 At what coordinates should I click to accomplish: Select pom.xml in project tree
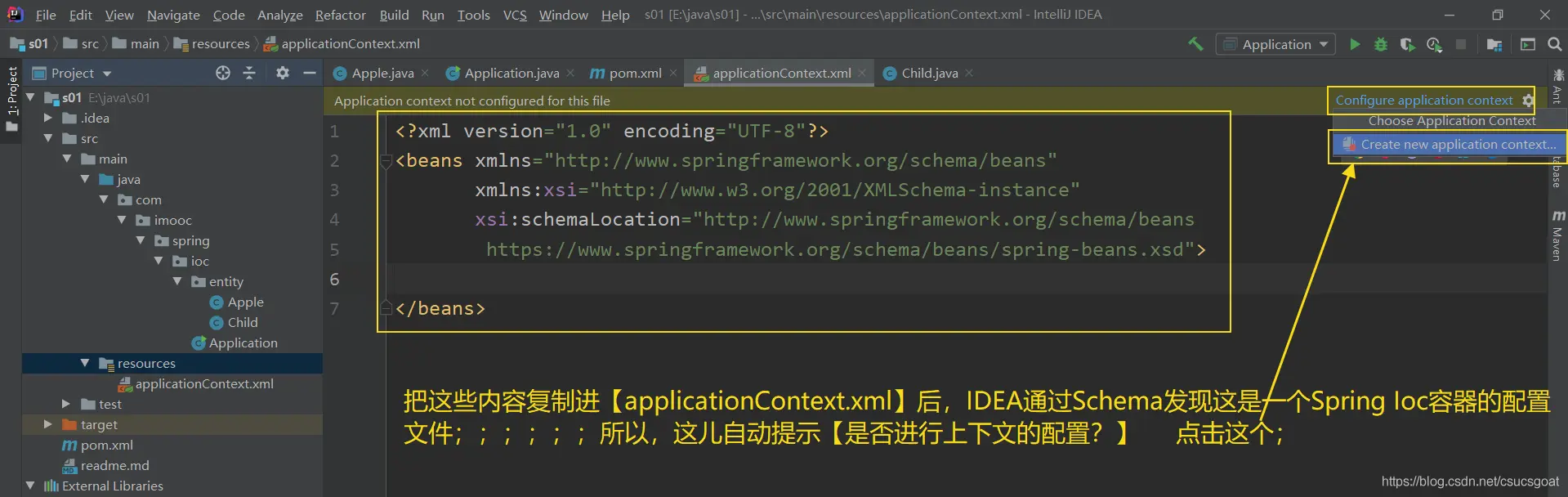tap(98, 445)
